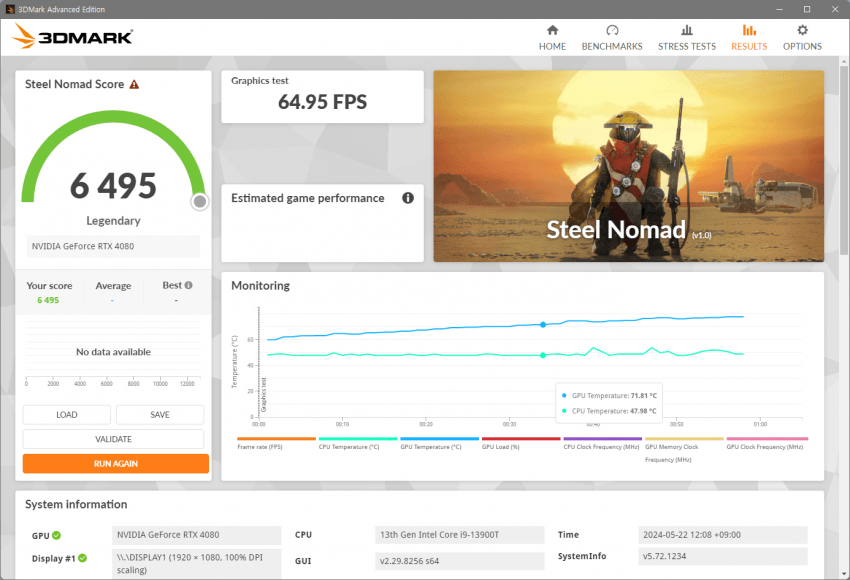Open the Home icon in navigation
This screenshot has width=850, height=580.
(x=552, y=30)
